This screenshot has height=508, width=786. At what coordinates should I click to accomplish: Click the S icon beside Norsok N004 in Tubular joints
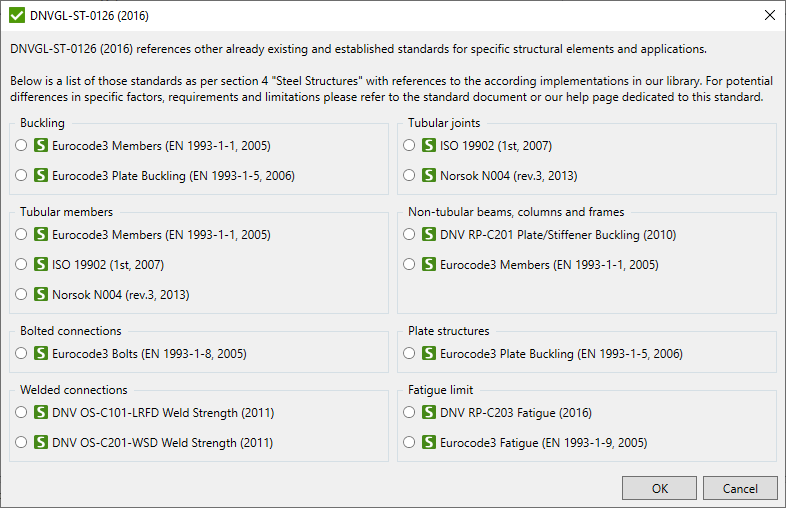click(429, 176)
